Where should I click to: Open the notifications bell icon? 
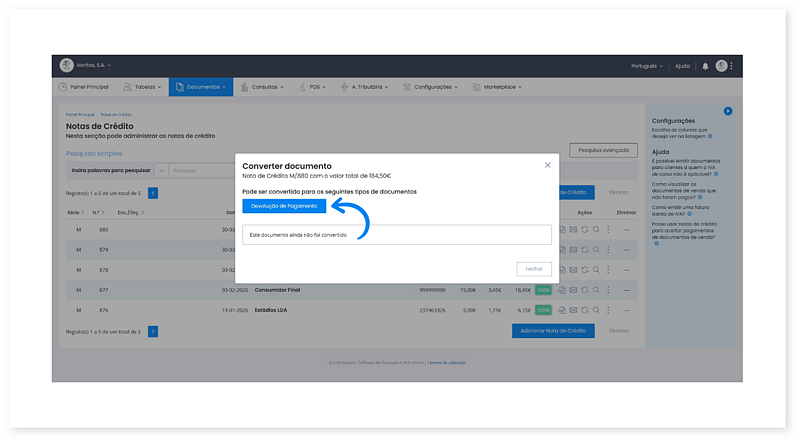[705, 66]
